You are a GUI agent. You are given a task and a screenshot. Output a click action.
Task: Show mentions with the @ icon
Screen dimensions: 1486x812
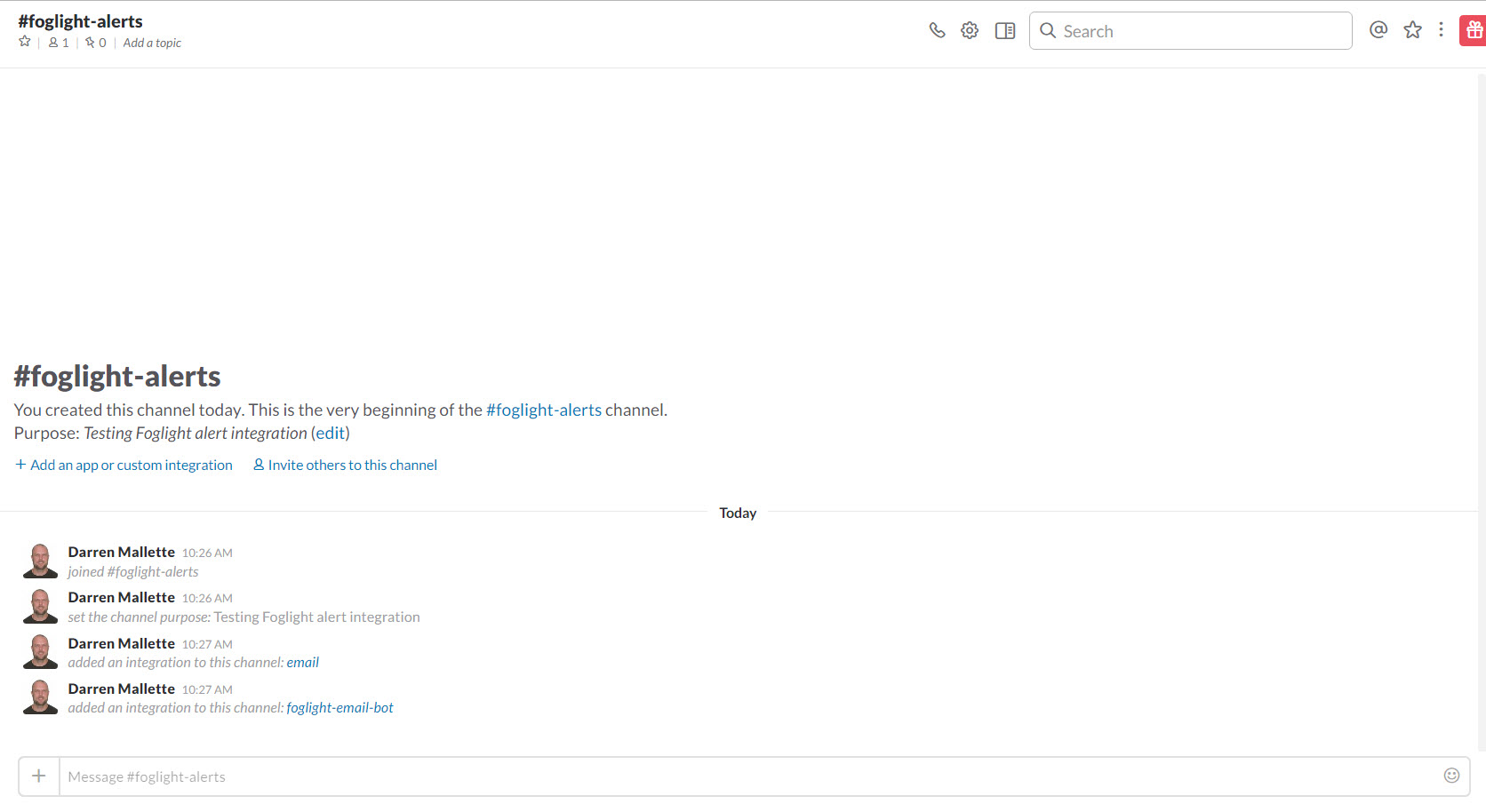tap(1378, 30)
